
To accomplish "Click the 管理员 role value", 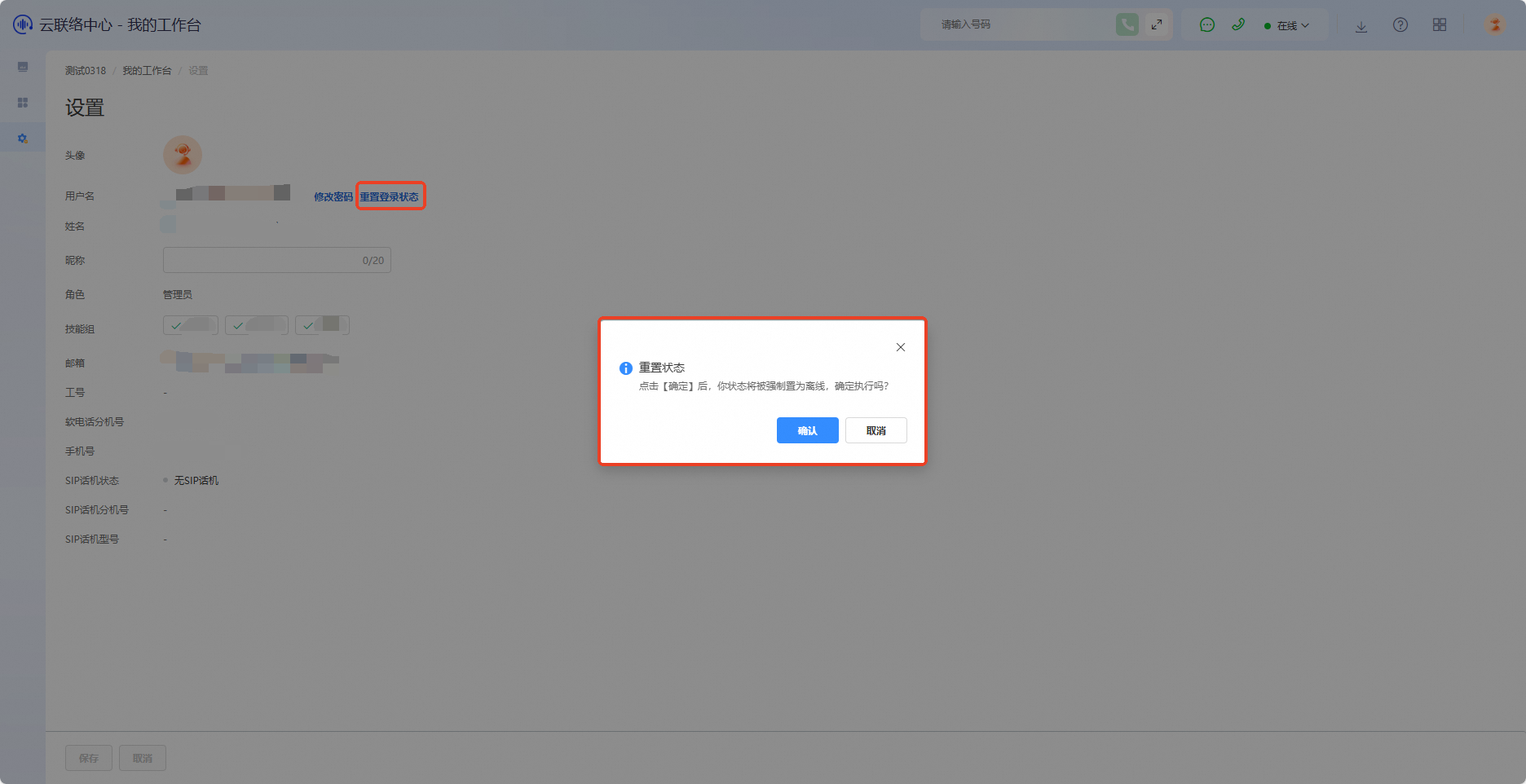I will click(x=178, y=295).
